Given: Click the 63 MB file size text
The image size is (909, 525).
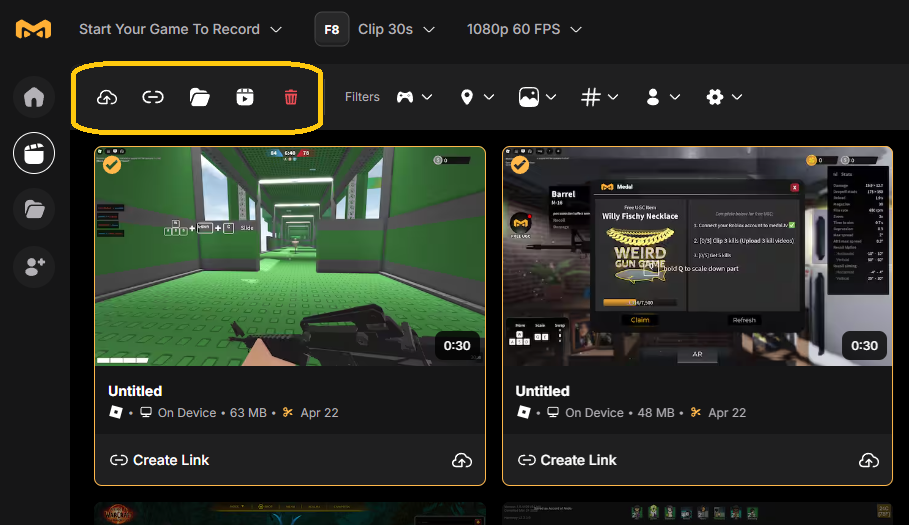Looking at the screenshot, I should (x=248, y=413).
